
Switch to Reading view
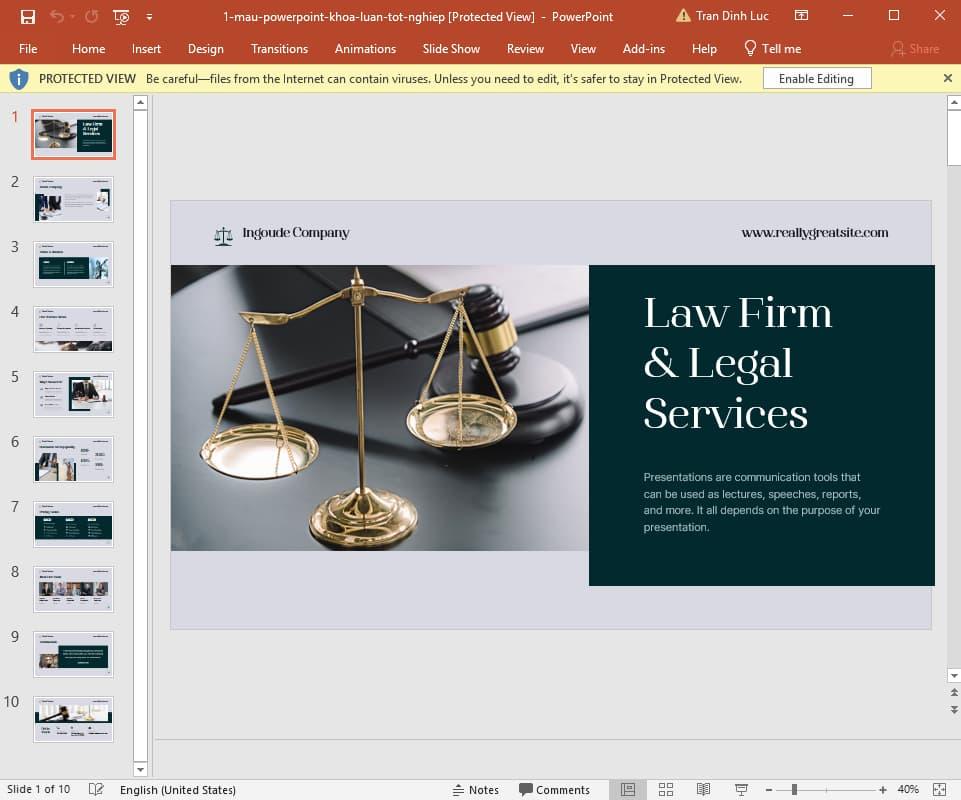pyautogui.click(x=703, y=789)
